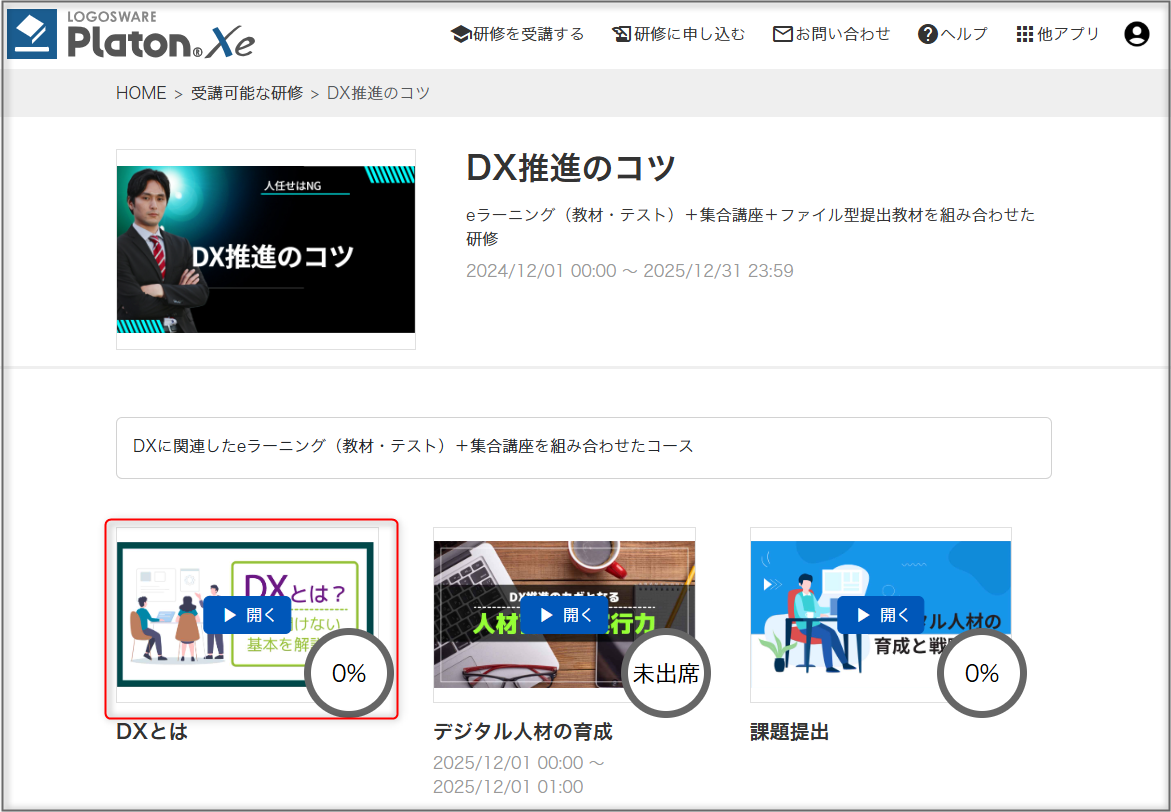The image size is (1171, 812).
Task: Open the DXとは lesson with 開く button
Action: pos(247,615)
